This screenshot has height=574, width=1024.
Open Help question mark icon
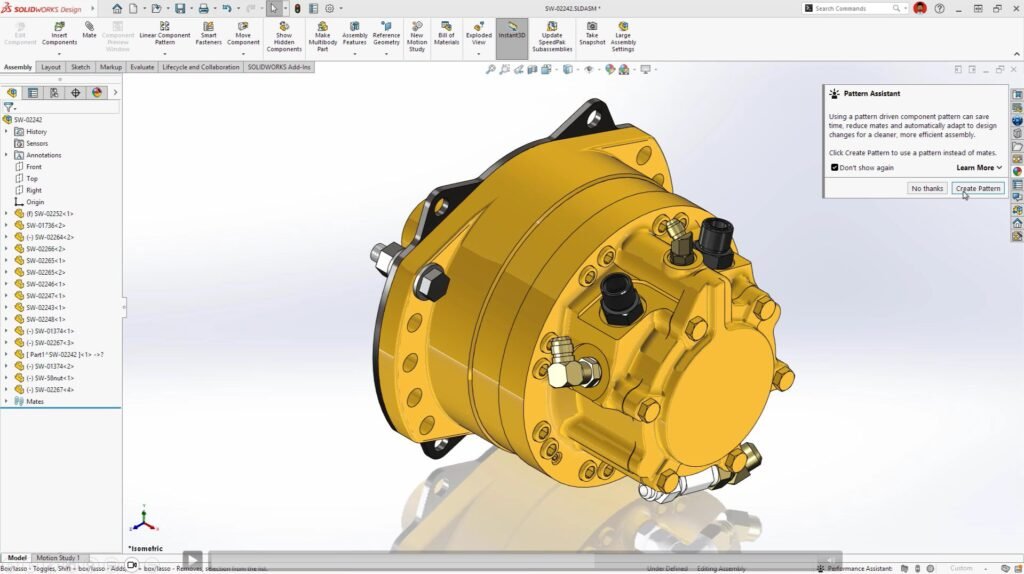coord(939,8)
